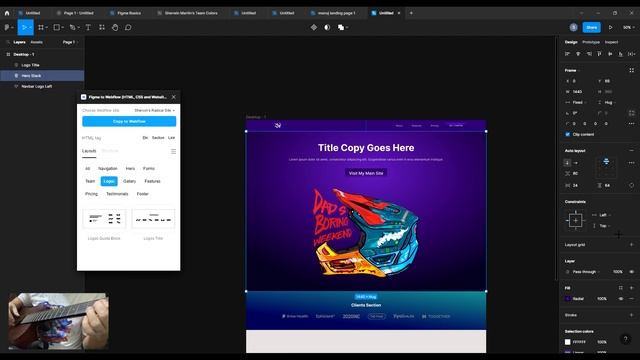Toggle Fill Radial visibility eye icon
This screenshot has height=360, width=640.
tap(621, 299)
